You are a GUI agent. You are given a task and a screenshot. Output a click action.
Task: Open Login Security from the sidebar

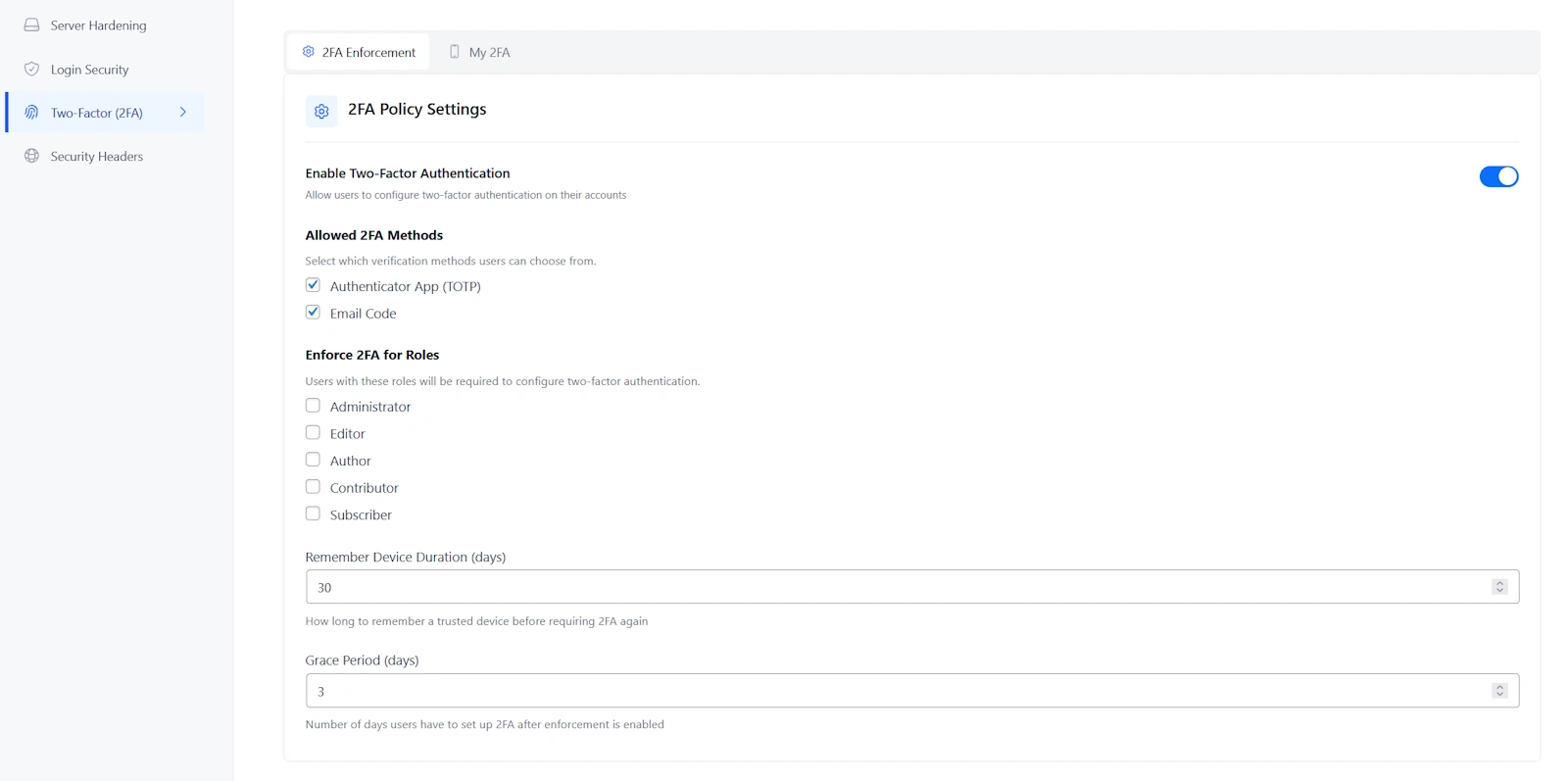89,70
